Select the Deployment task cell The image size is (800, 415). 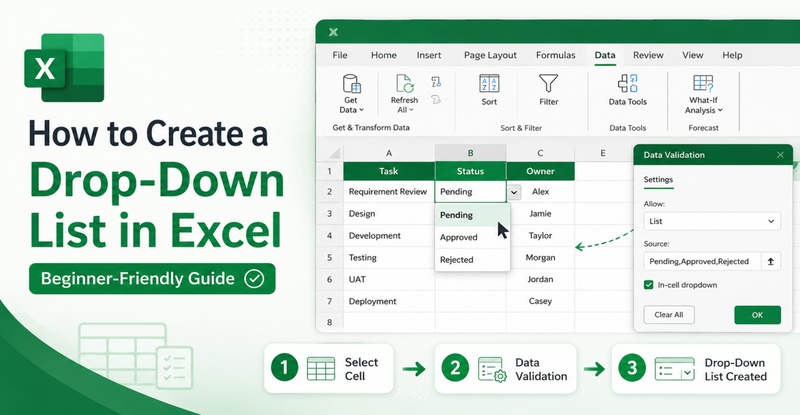tap(389, 302)
